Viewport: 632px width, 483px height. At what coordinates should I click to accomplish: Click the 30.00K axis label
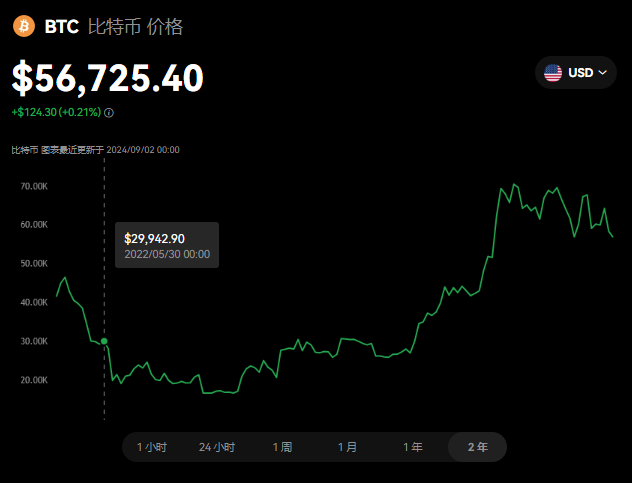click(34, 341)
